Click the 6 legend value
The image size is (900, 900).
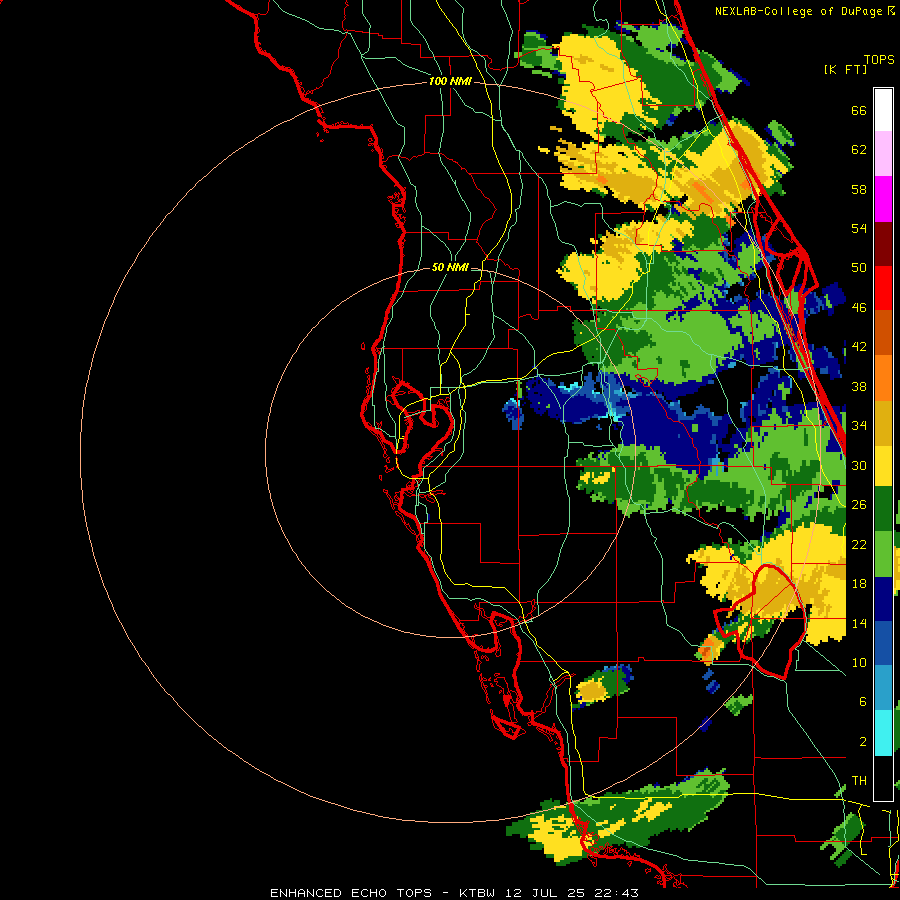(862, 701)
